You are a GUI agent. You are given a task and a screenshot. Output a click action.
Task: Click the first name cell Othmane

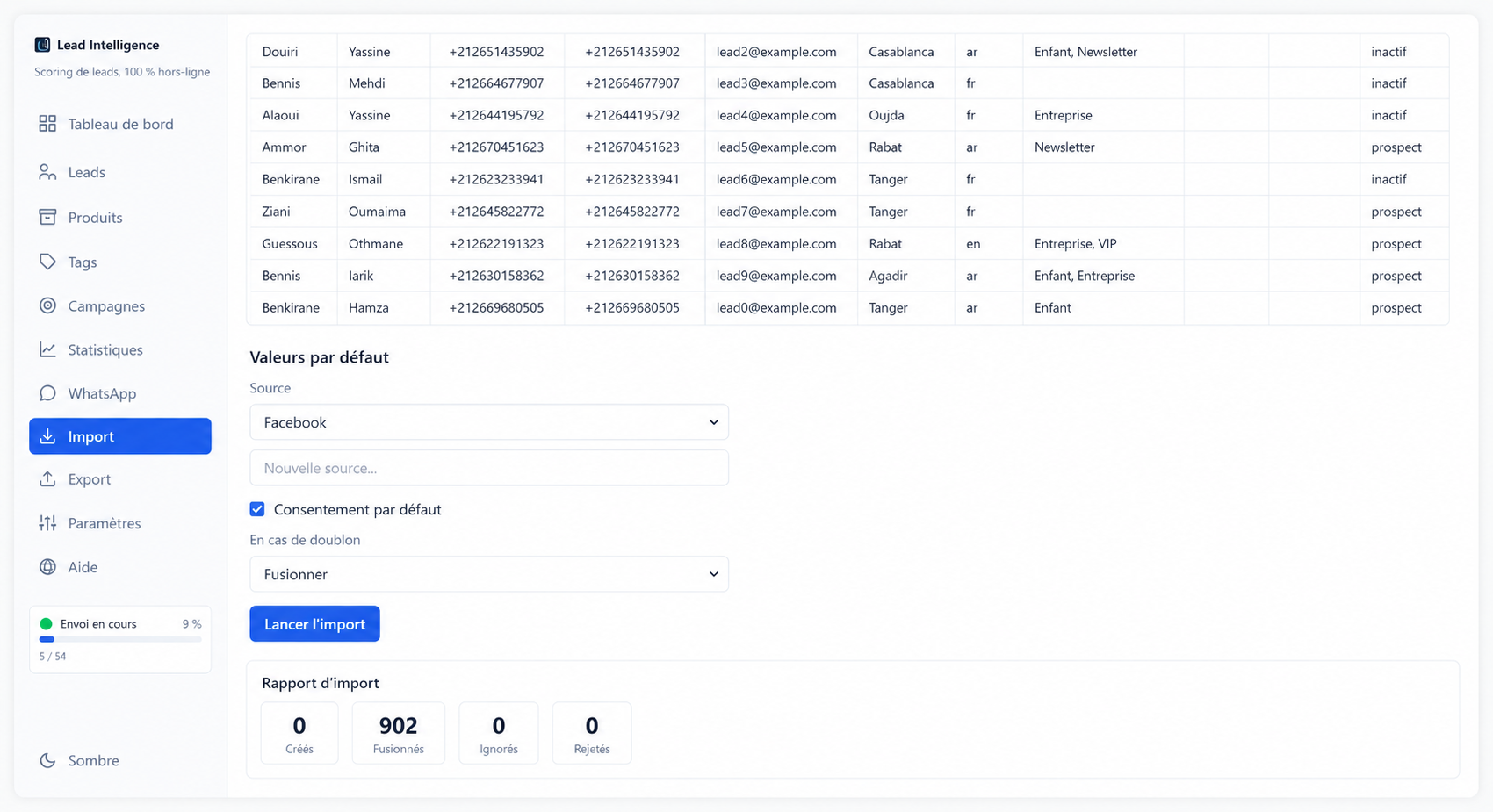click(376, 244)
